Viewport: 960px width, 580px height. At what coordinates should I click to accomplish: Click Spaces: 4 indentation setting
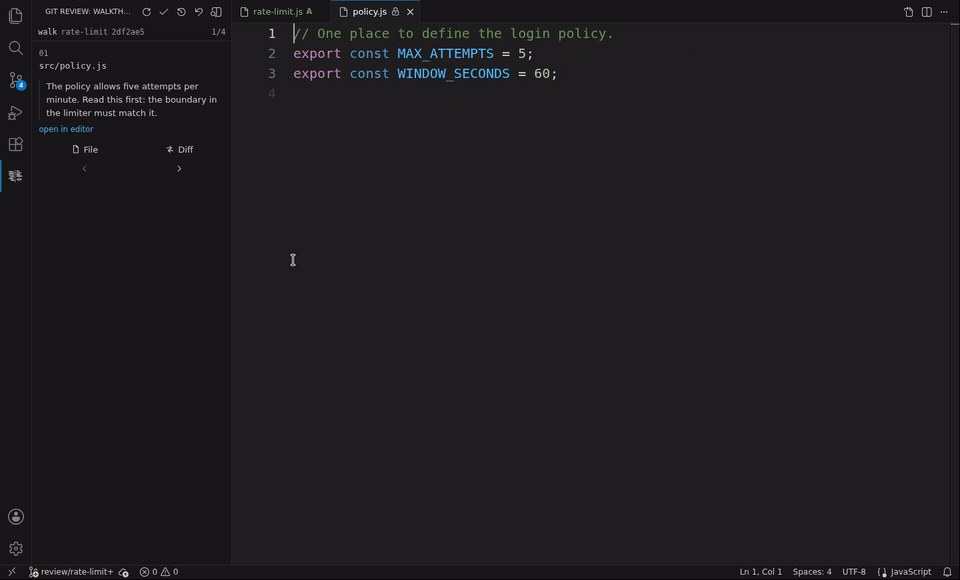click(x=812, y=571)
